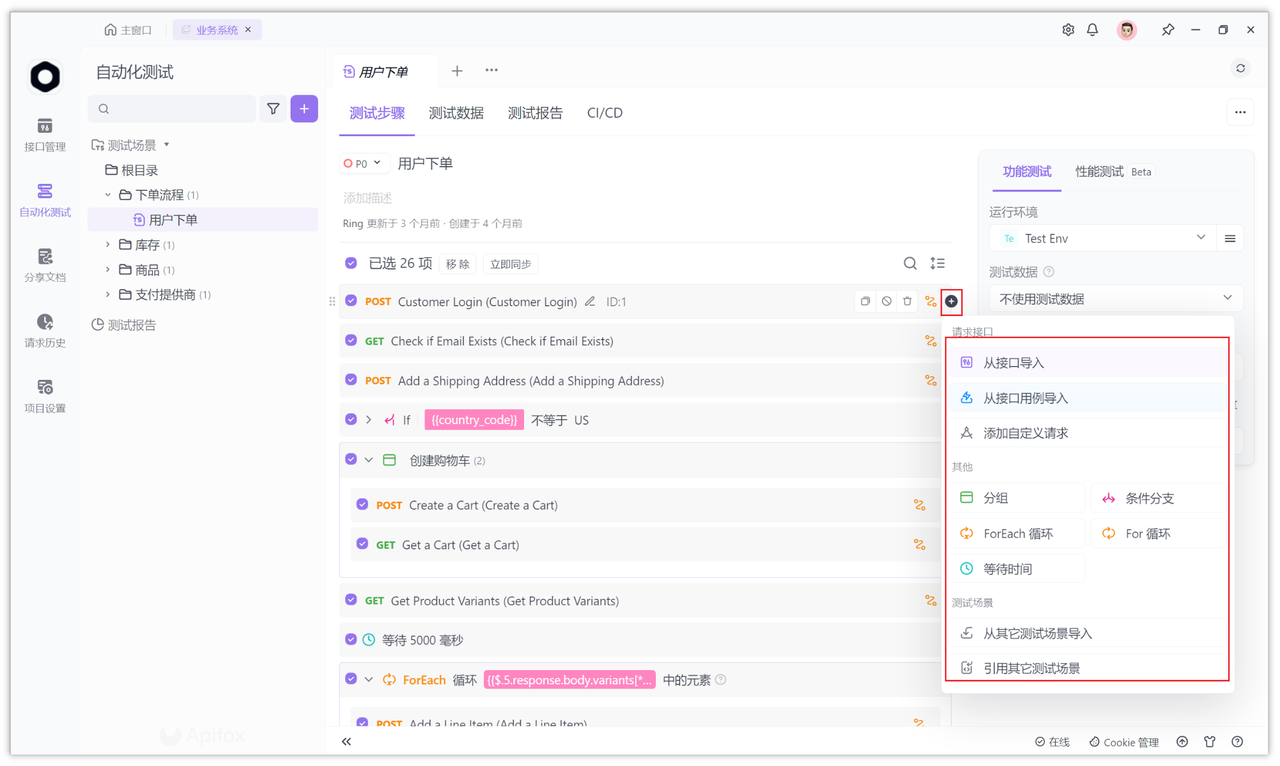1280x766 pixels.
Task: Open notifications bell icon
Action: click(x=1092, y=30)
